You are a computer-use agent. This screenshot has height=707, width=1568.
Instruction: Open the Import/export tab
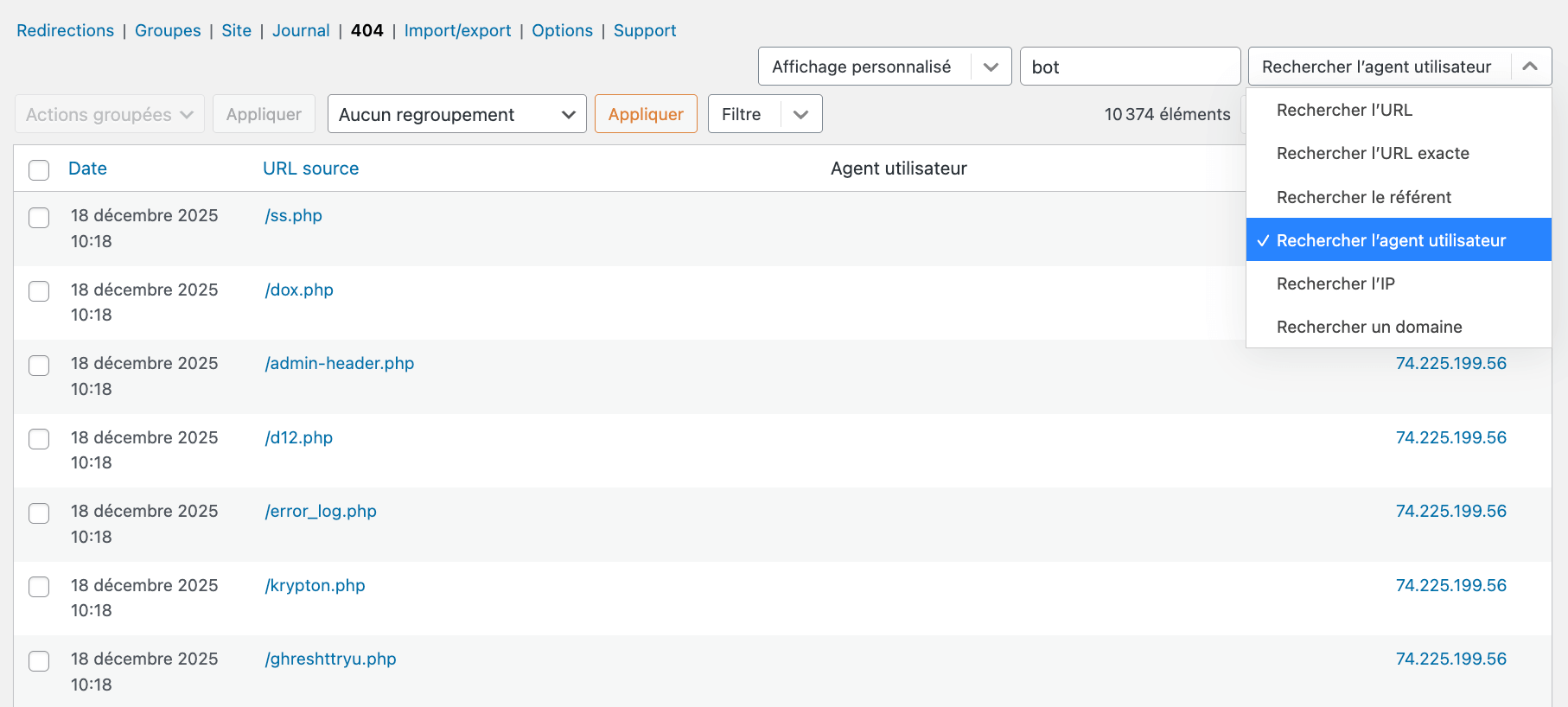click(457, 30)
